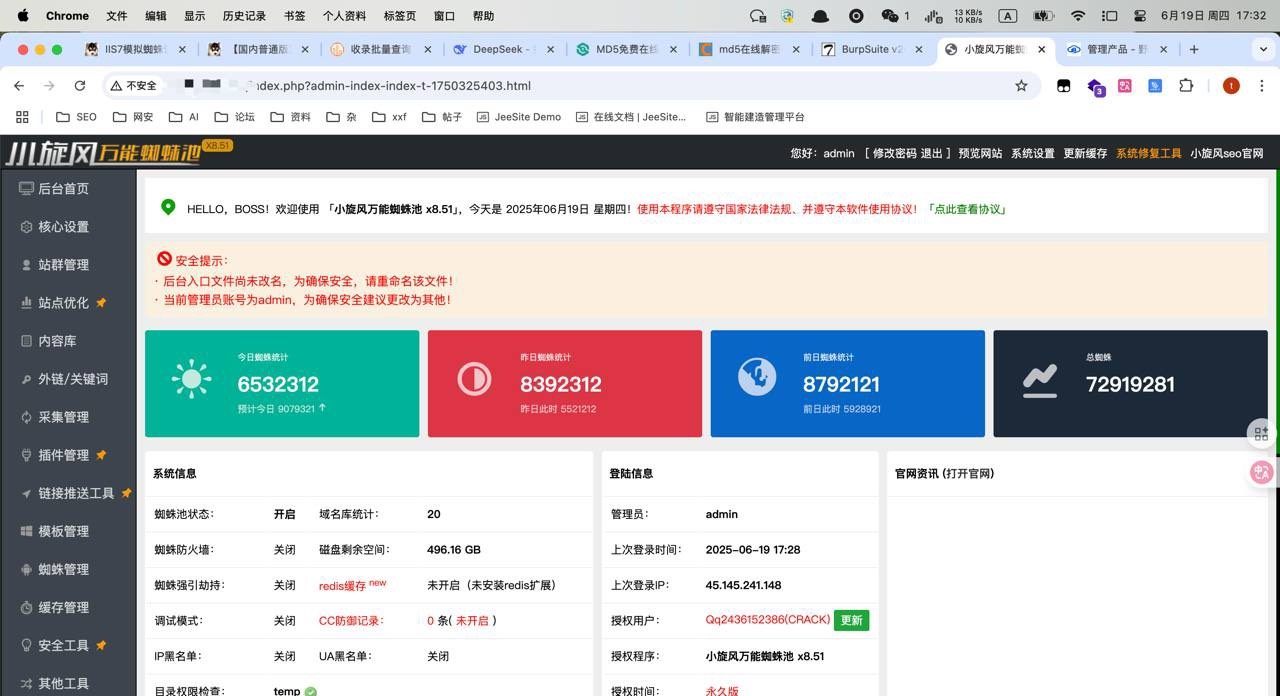Open the Chrome apps grid icon
The width and height of the screenshot is (1280, 696).
[22, 117]
